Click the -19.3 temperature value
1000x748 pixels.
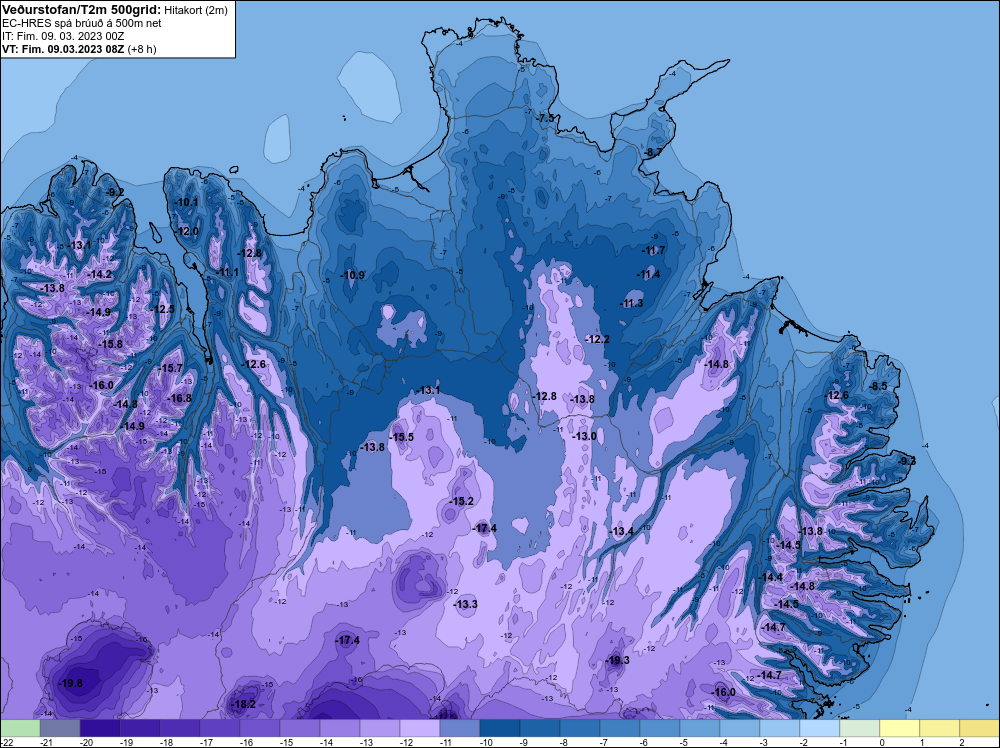click(x=617, y=660)
